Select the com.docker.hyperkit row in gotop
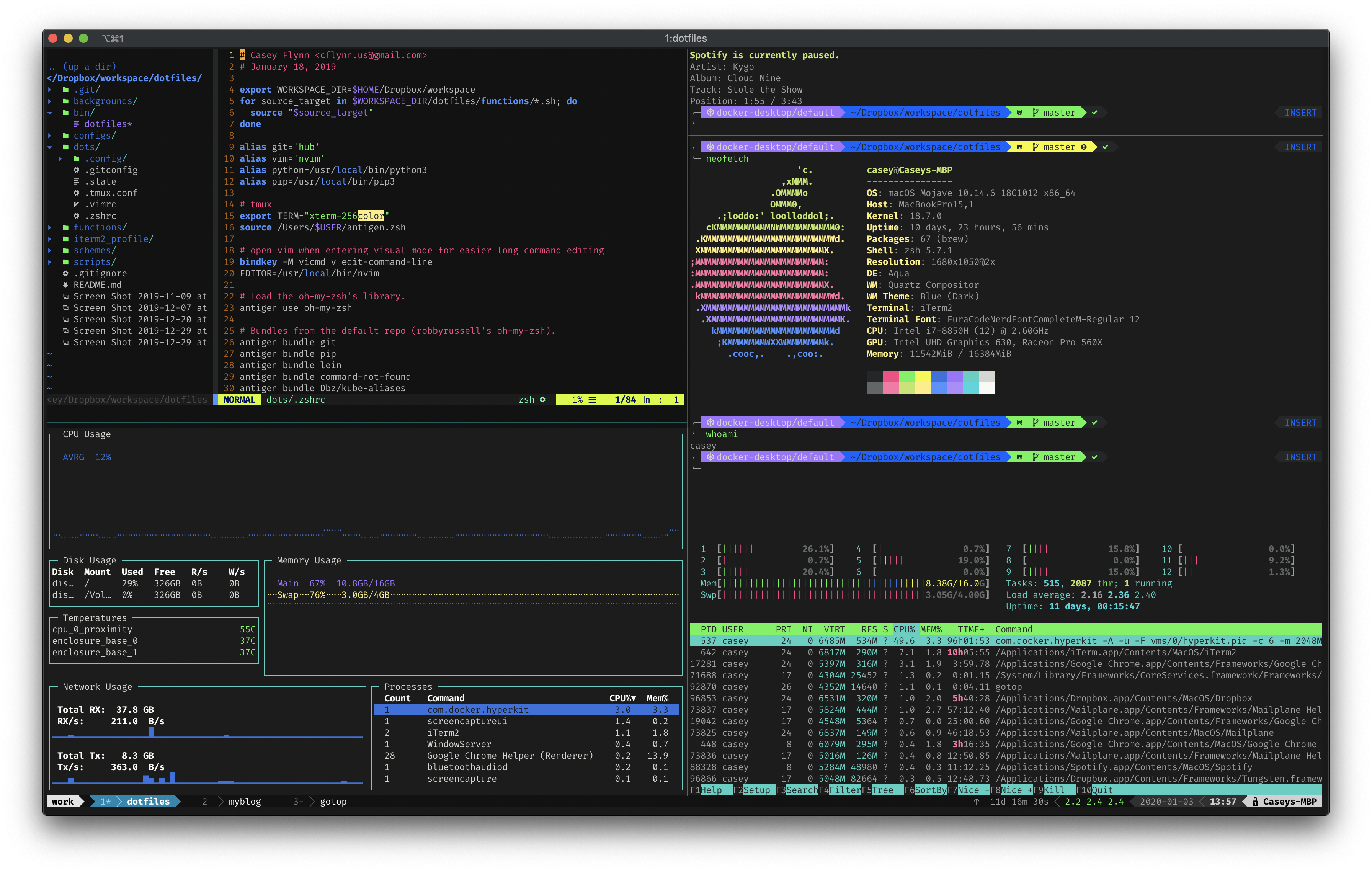The image size is (1372, 872). pos(477,710)
